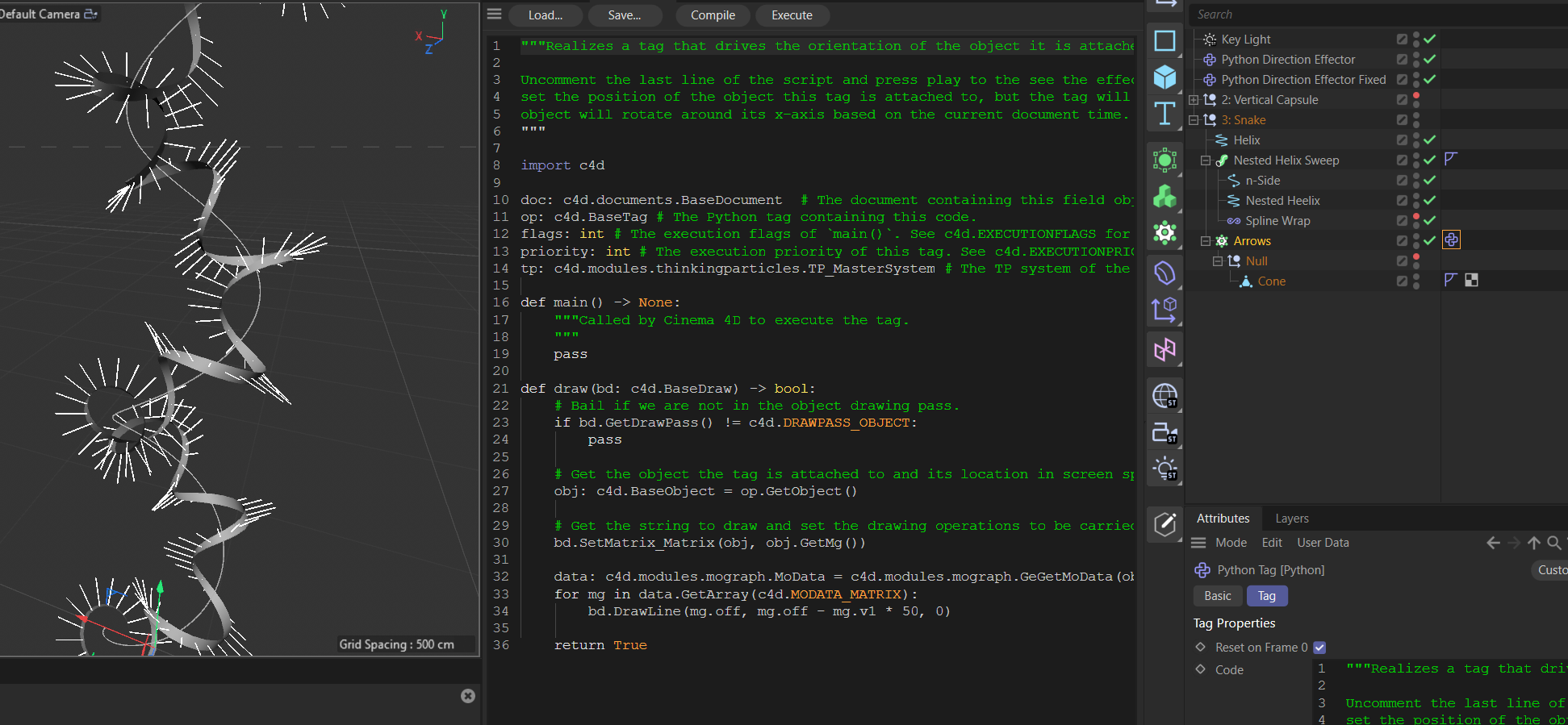Collapse the Null tree node
This screenshot has height=725, width=1568.
pos(1218,260)
